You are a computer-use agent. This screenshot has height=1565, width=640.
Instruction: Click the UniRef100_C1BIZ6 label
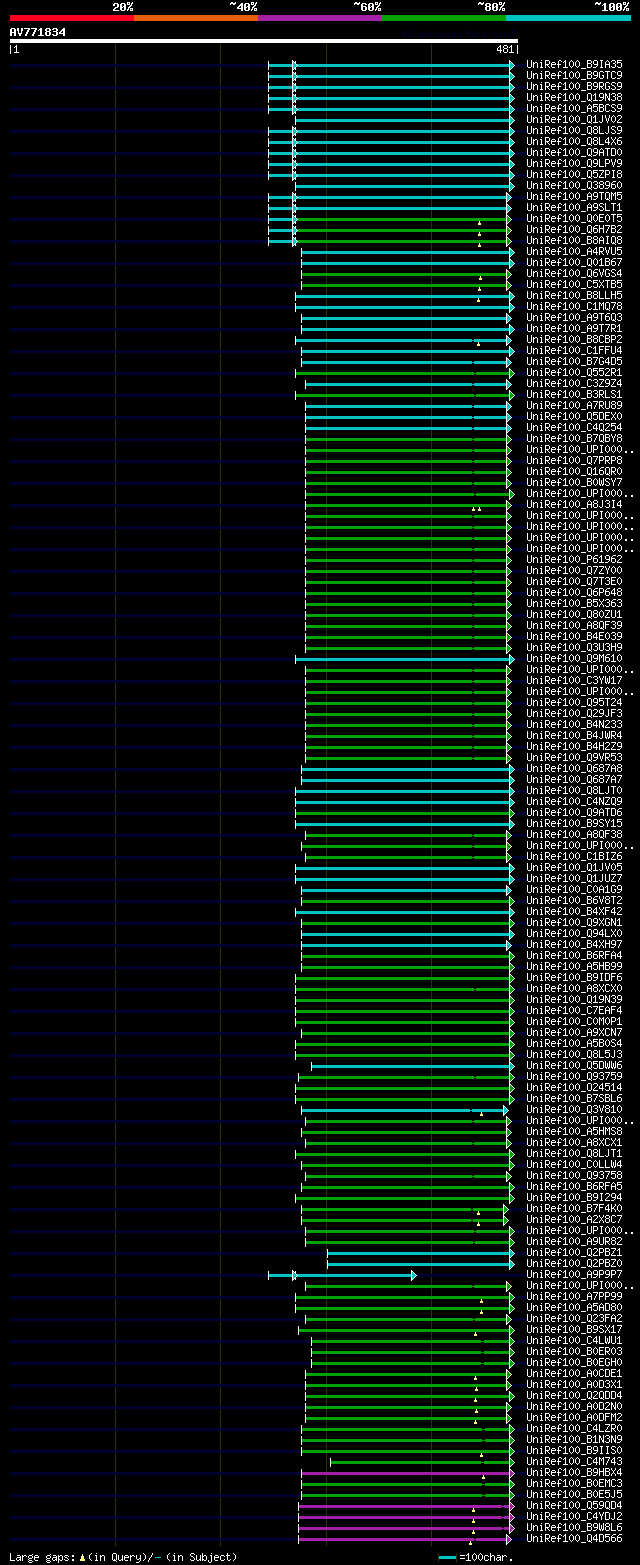tap(574, 856)
